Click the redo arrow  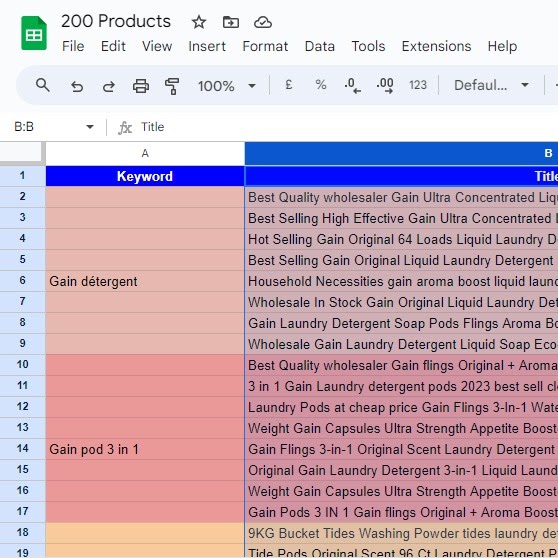[x=109, y=86]
